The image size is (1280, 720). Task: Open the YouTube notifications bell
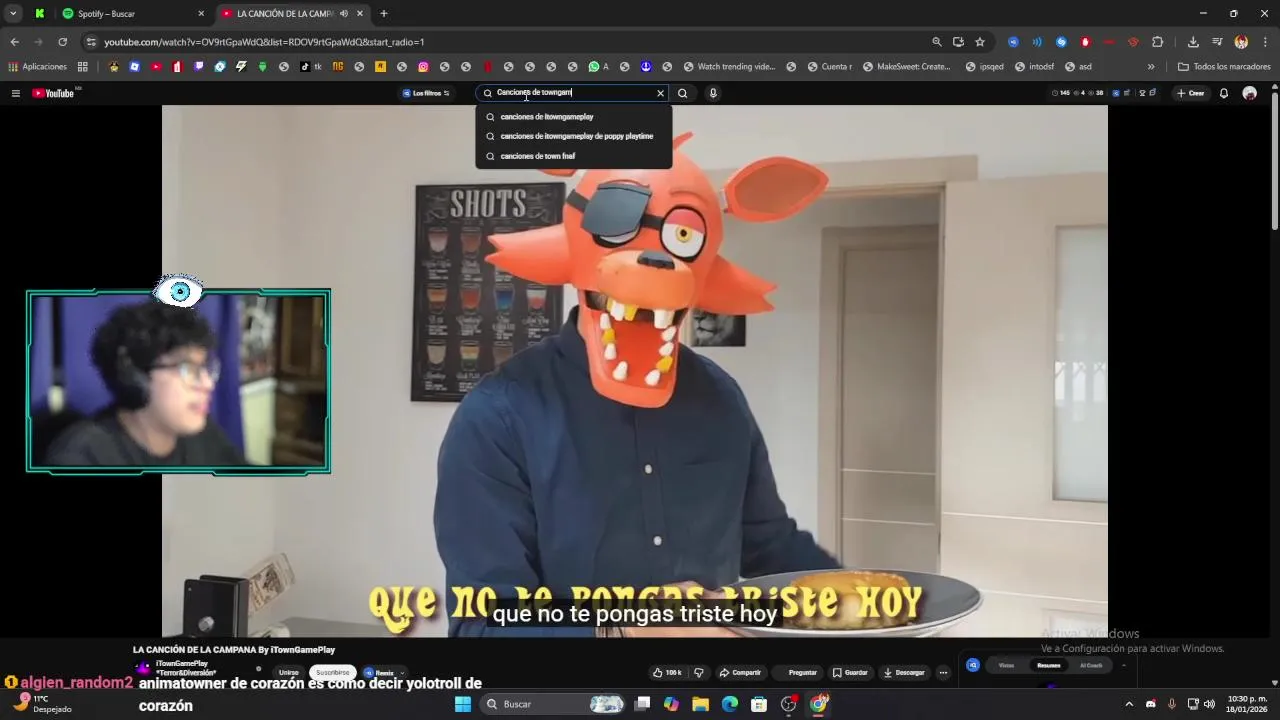tap(1223, 93)
